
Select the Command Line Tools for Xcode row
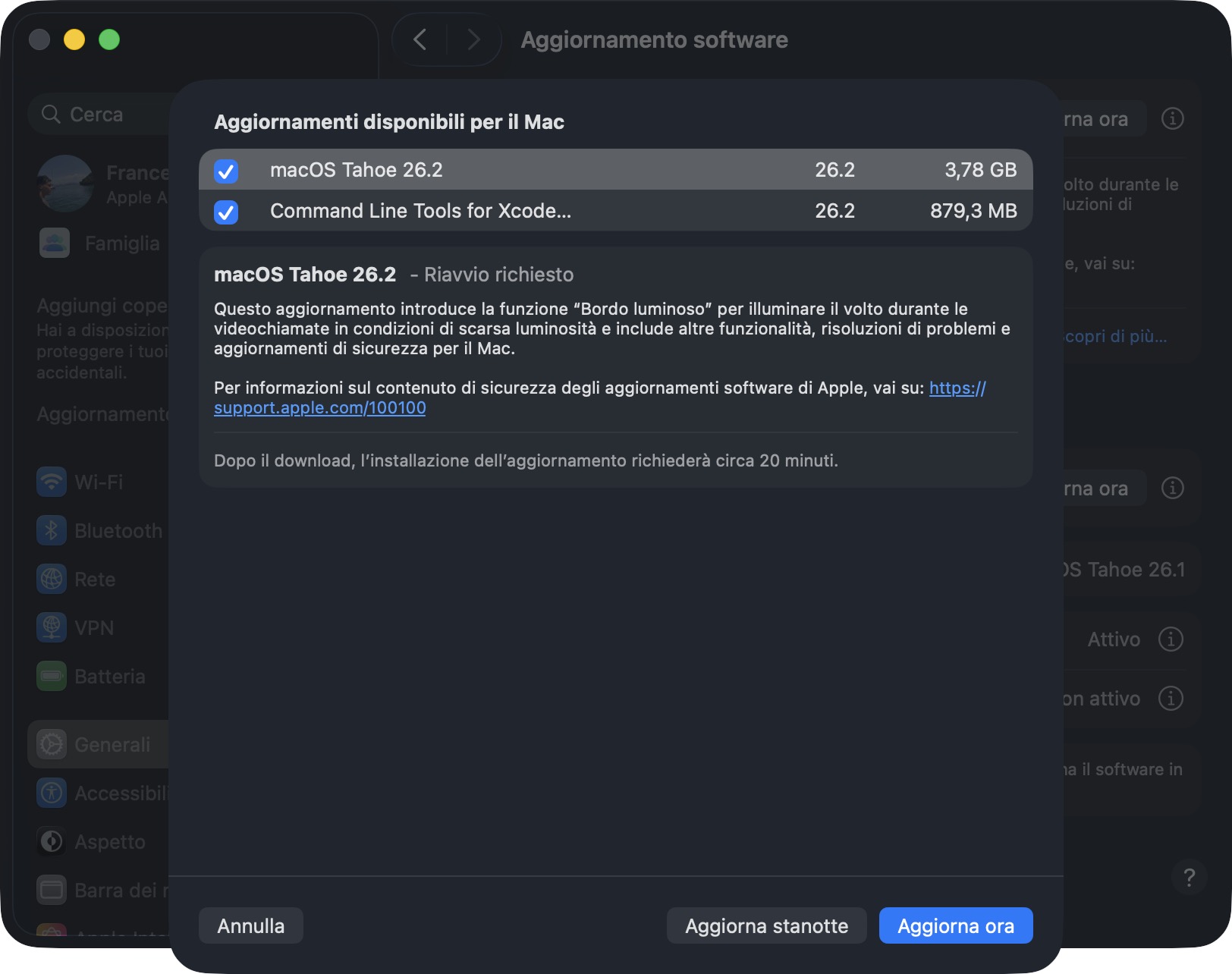tap(531, 211)
